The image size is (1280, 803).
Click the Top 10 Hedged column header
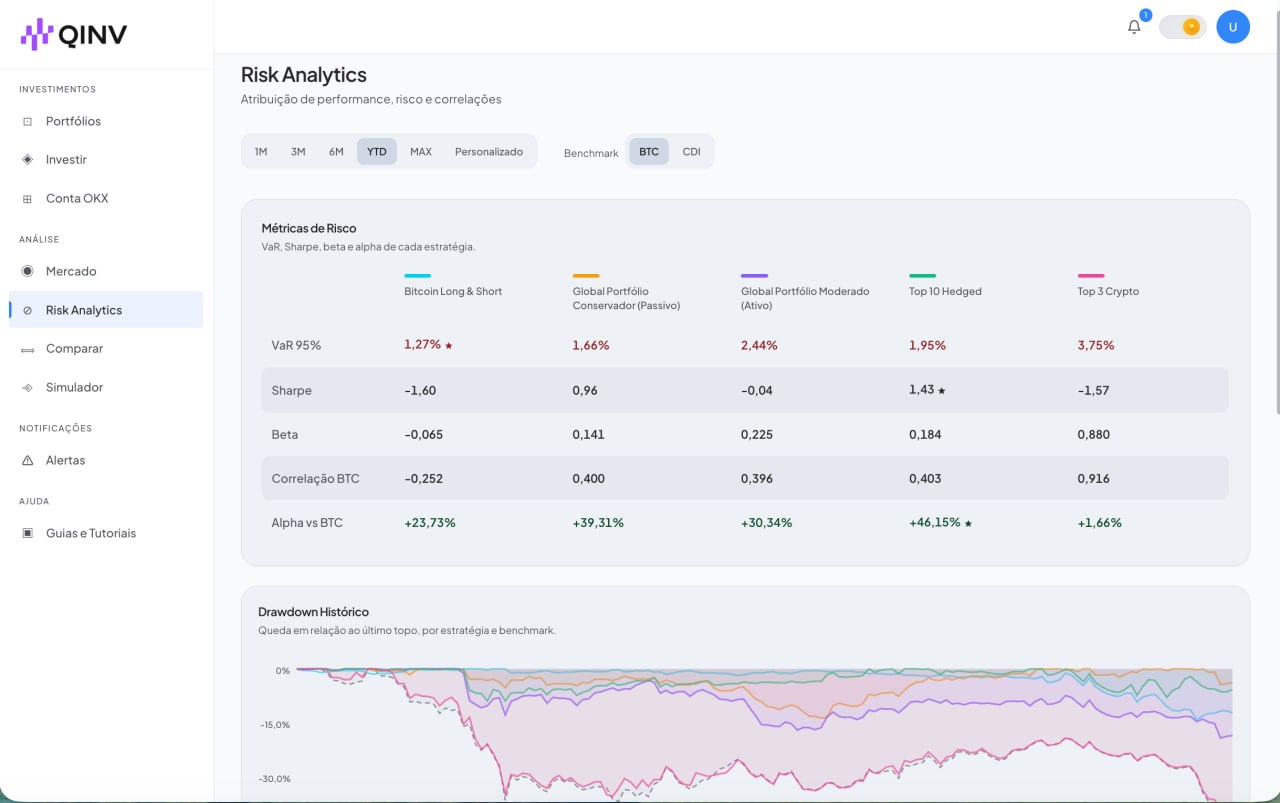point(945,291)
